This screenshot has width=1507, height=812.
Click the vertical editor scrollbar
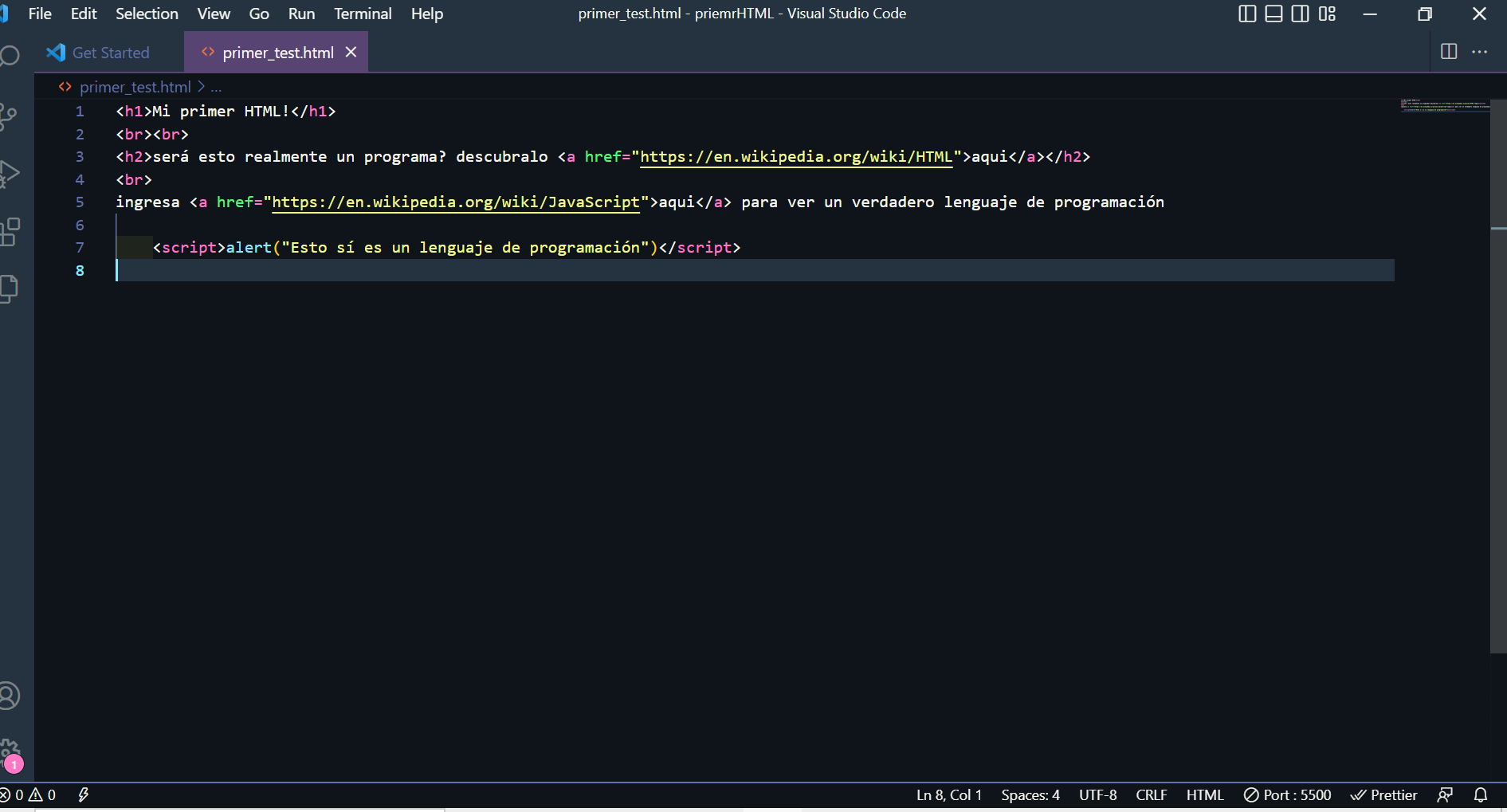point(1498,375)
